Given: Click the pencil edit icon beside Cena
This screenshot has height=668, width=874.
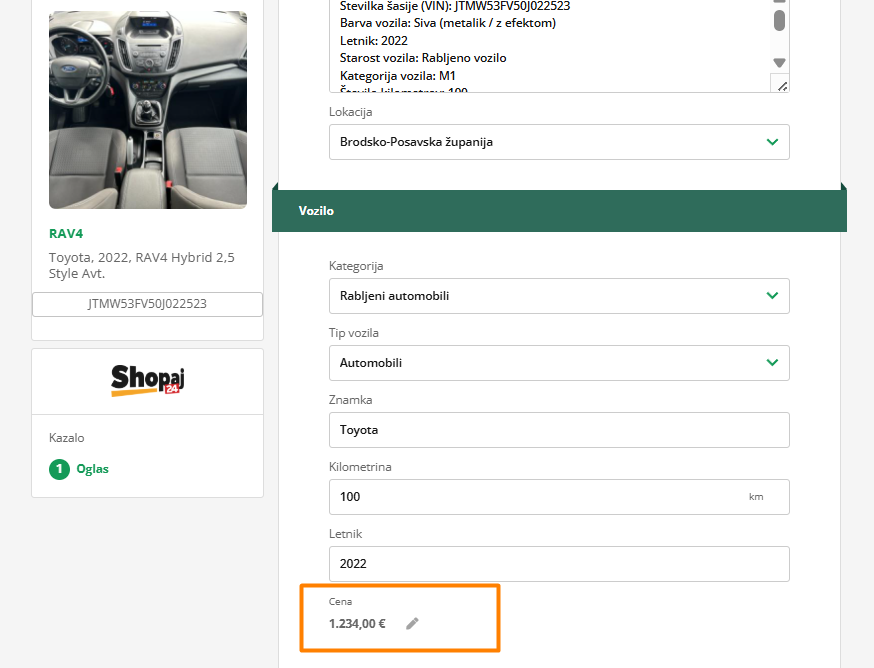Looking at the screenshot, I should click(x=412, y=623).
